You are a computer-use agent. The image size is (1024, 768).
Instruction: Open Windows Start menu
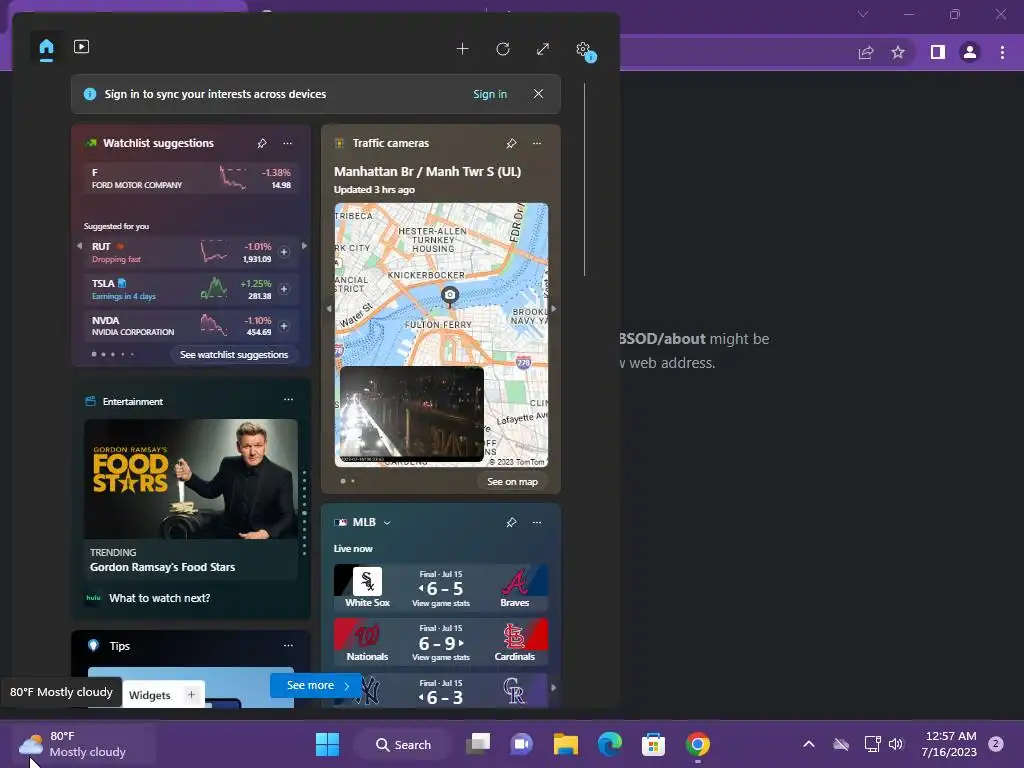[327, 744]
